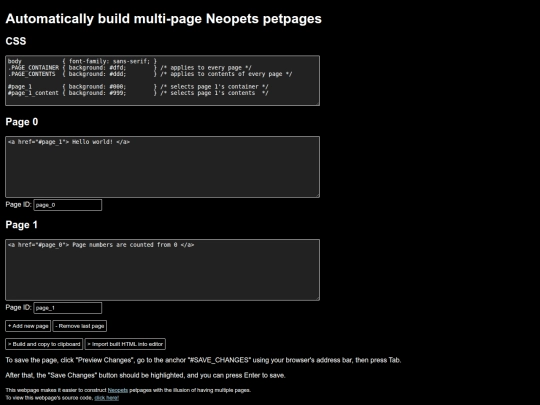This screenshot has height=405, width=540.
Task: Click the '#page_1 { background: #000' CSS line
Action: point(138,87)
